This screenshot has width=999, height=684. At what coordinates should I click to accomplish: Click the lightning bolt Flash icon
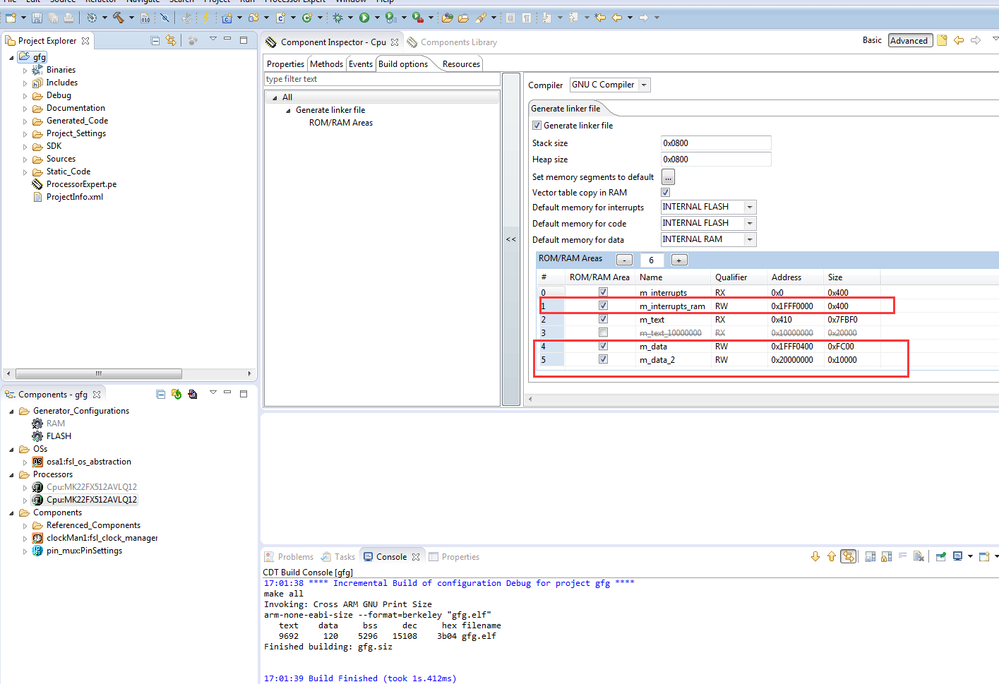[206, 18]
